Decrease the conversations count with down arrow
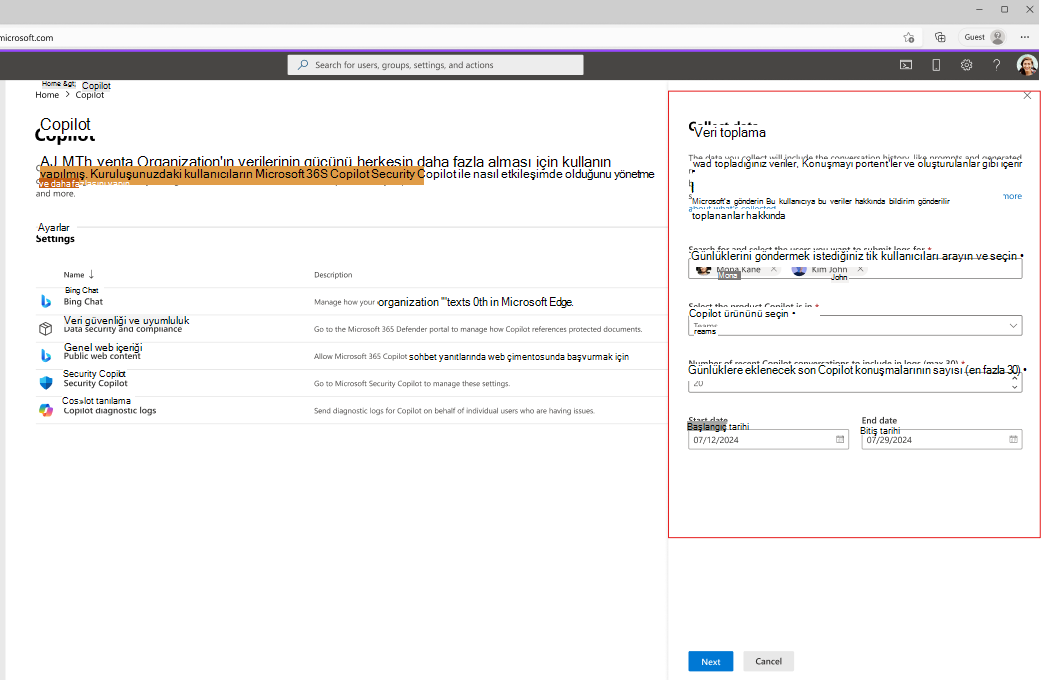This screenshot has width=1041, height=680. coord(1014,387)
